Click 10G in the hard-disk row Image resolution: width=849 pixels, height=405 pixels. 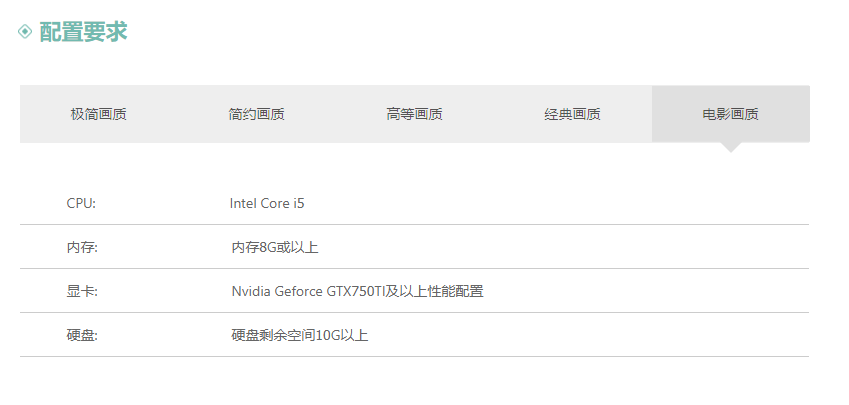tap(328, 336)
